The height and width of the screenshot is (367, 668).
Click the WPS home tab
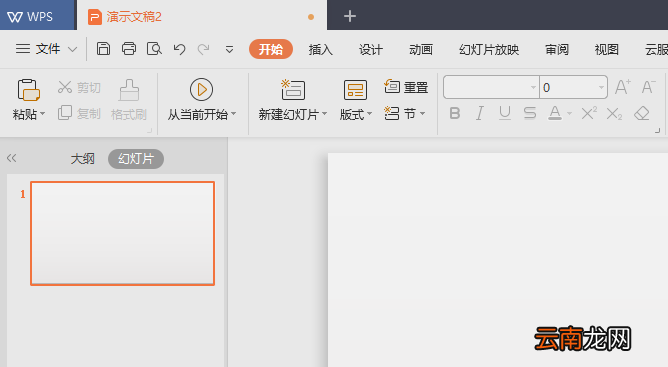pos(37,15)
